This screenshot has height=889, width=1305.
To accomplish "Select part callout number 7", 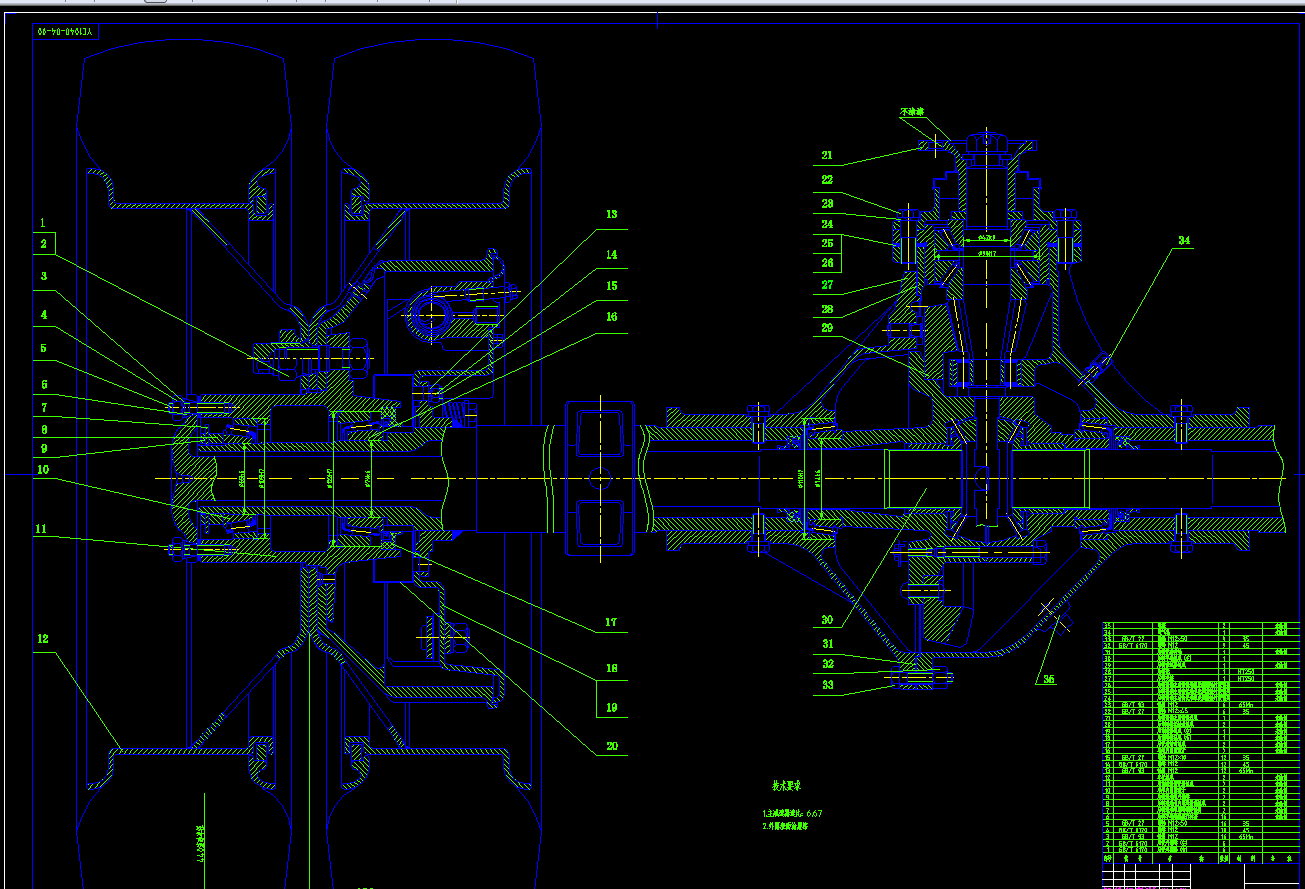I will coord(43,408).
